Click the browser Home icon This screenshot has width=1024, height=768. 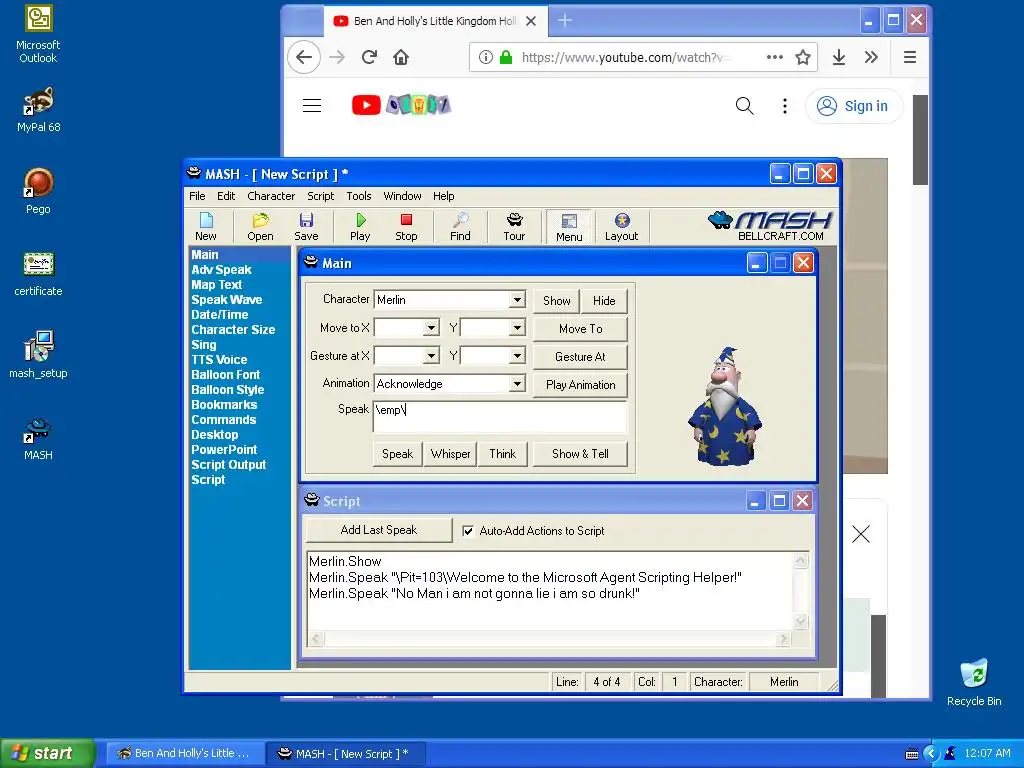401,57
